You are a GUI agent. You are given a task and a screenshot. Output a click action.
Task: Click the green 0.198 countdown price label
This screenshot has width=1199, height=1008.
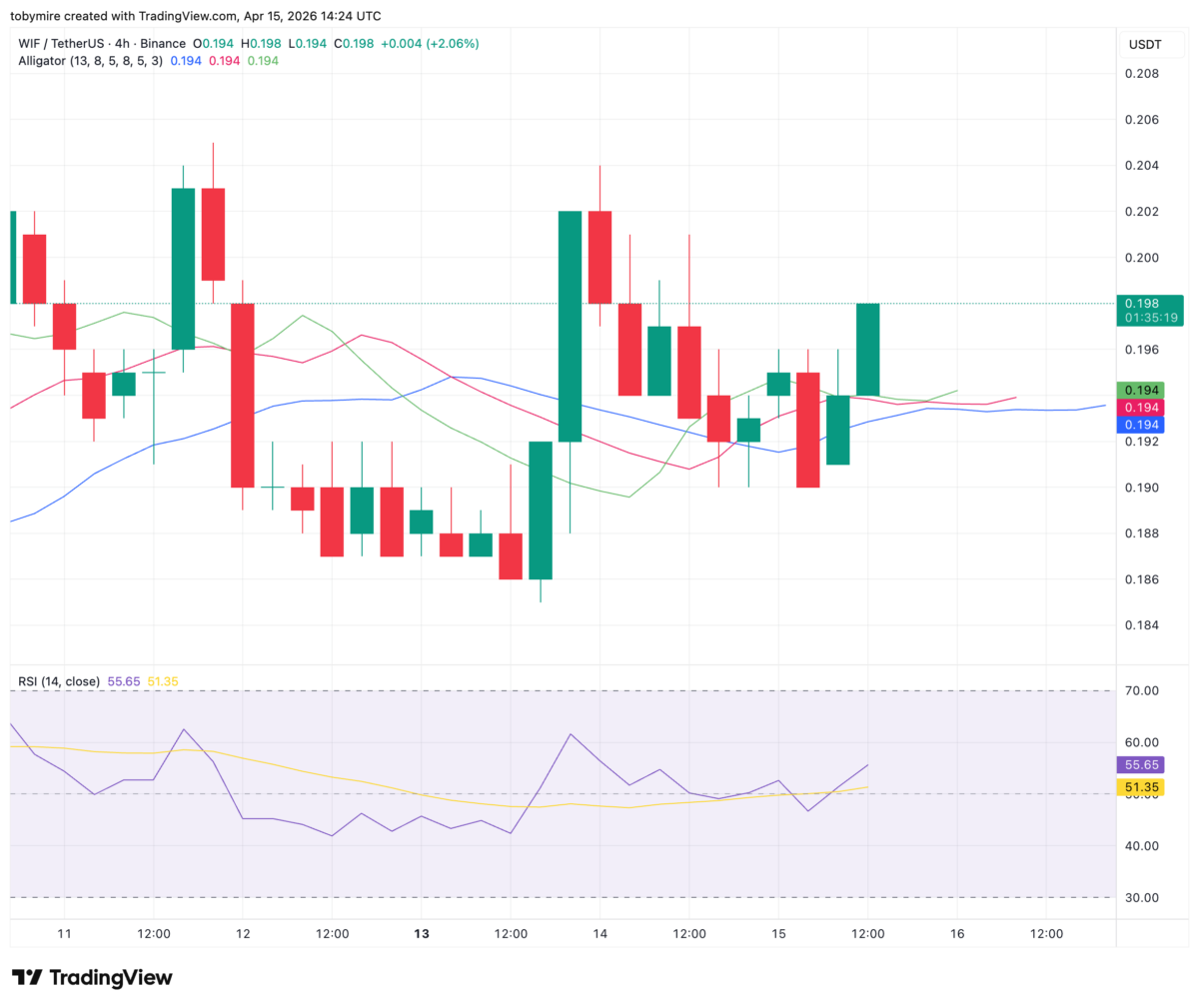pos(1149,309)
